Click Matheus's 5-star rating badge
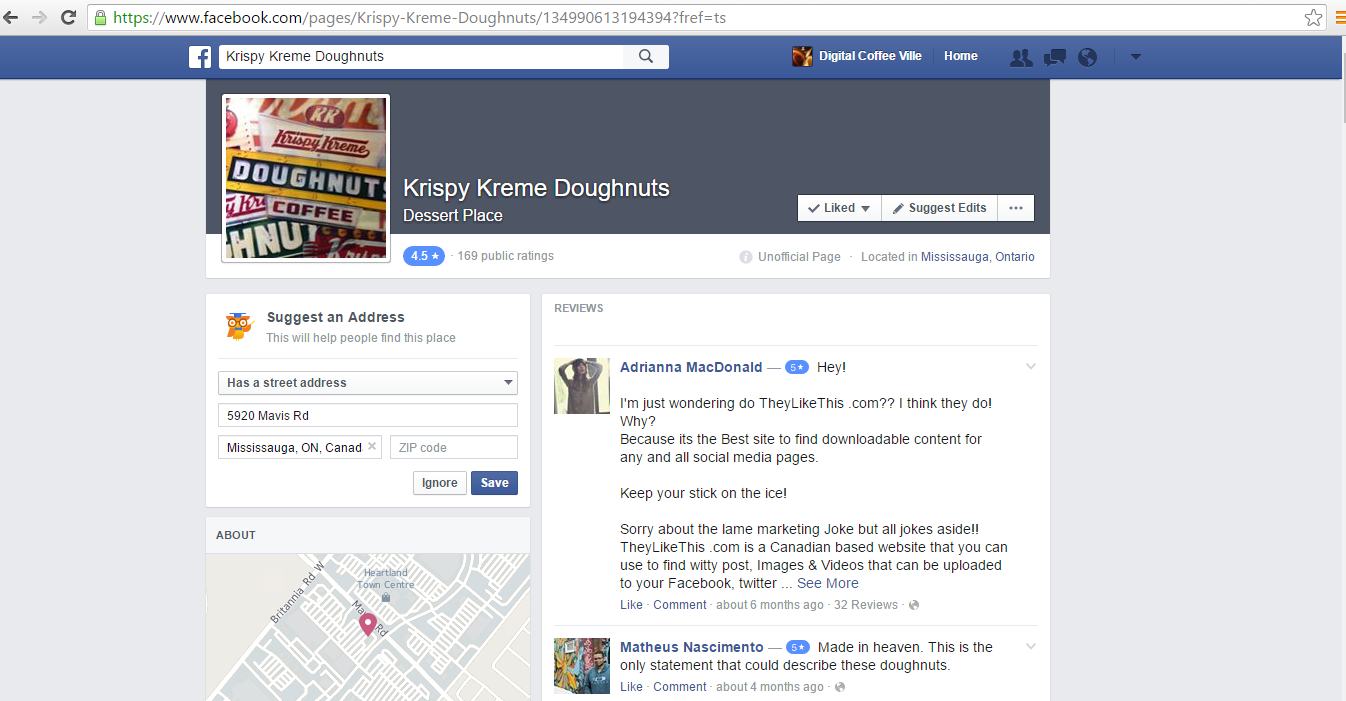This screenshot has width=1346, height=701. point(797,647)
